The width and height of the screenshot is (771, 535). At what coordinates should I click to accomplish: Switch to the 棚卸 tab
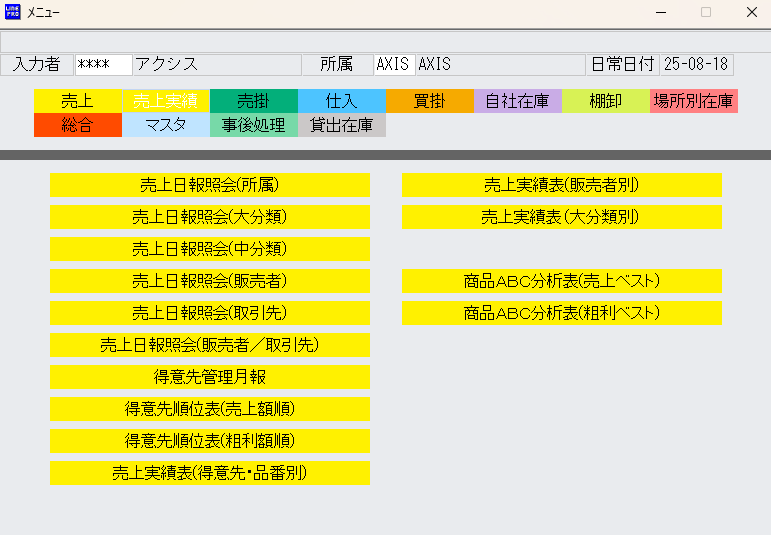605,101
